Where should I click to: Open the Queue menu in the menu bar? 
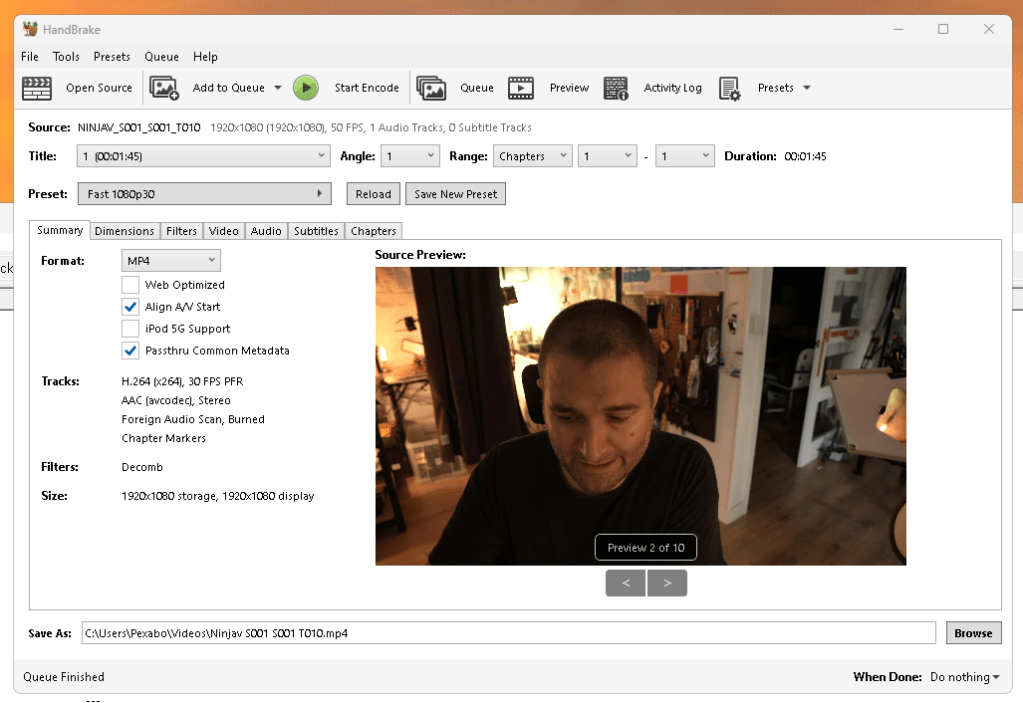[162, 57]
